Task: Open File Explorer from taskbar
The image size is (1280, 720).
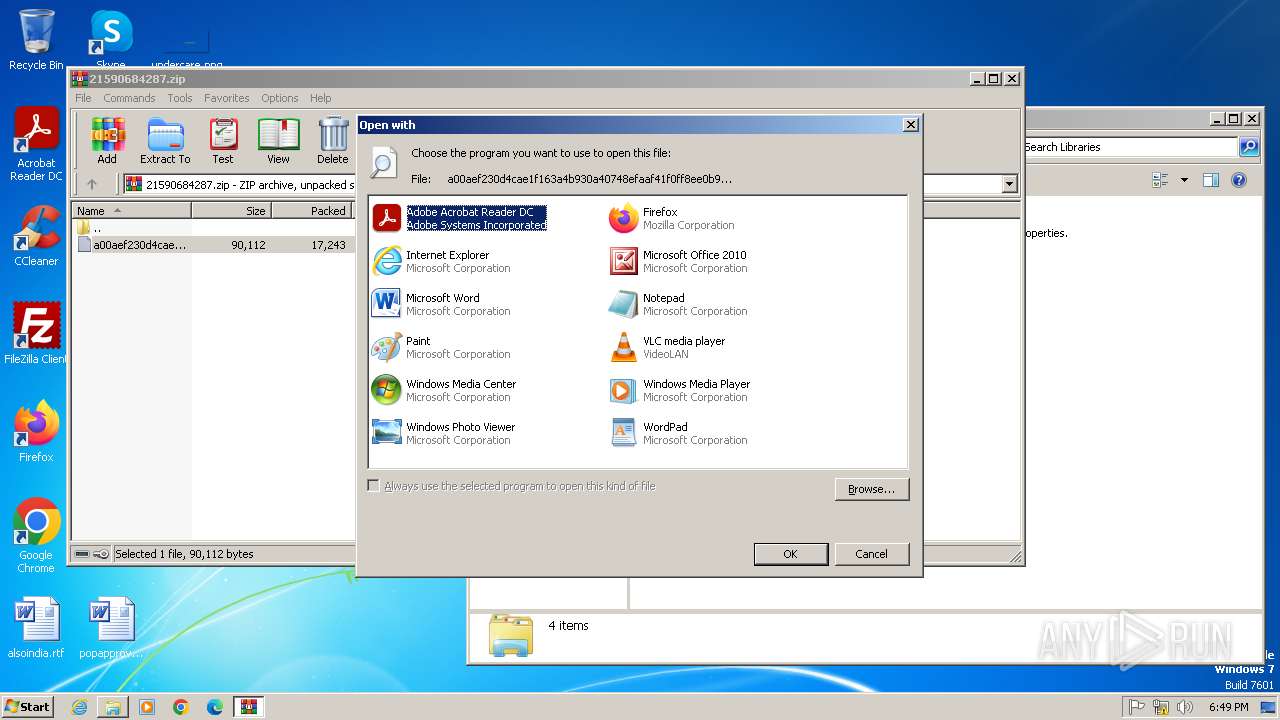Action: [x=113, y=707]
